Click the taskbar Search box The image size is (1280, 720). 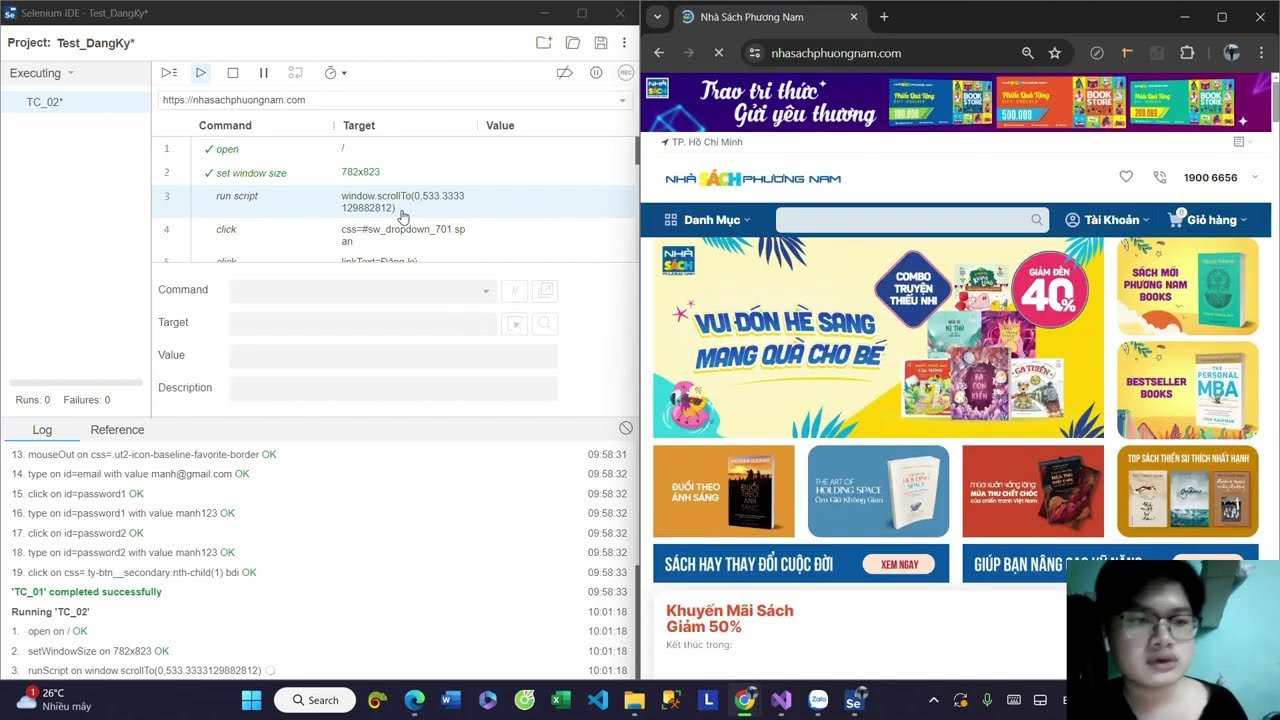click(315, 700)
